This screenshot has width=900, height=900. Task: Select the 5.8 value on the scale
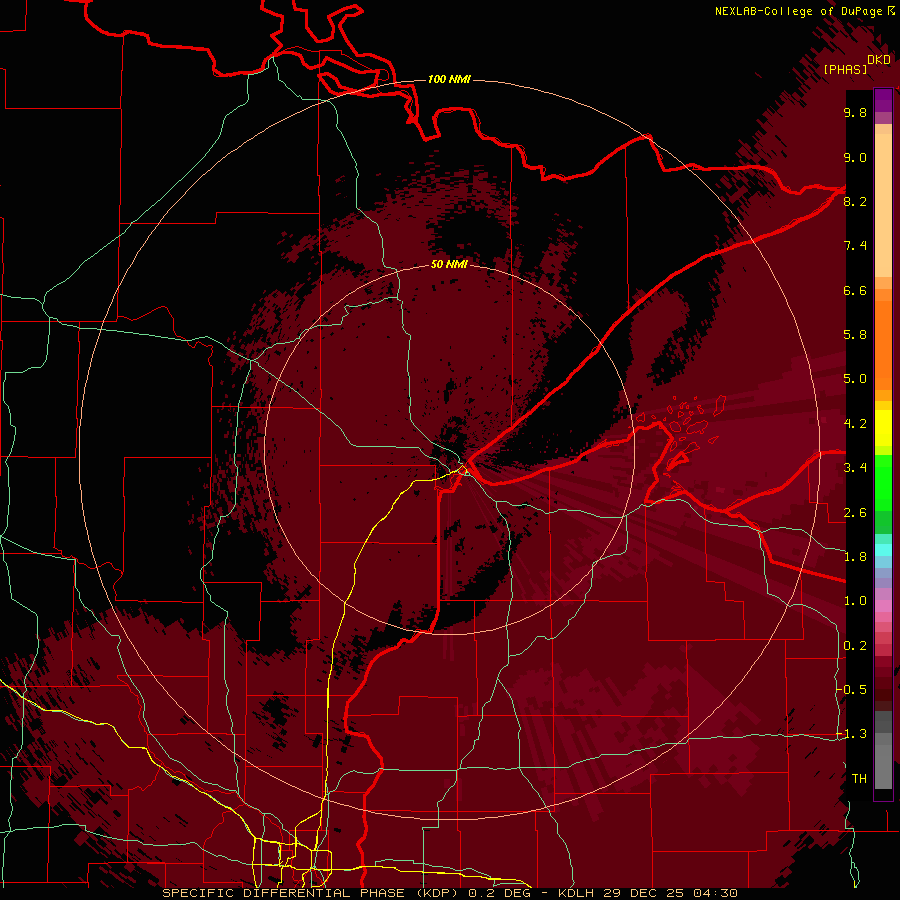pyautogui.click(x=855, y=335)
